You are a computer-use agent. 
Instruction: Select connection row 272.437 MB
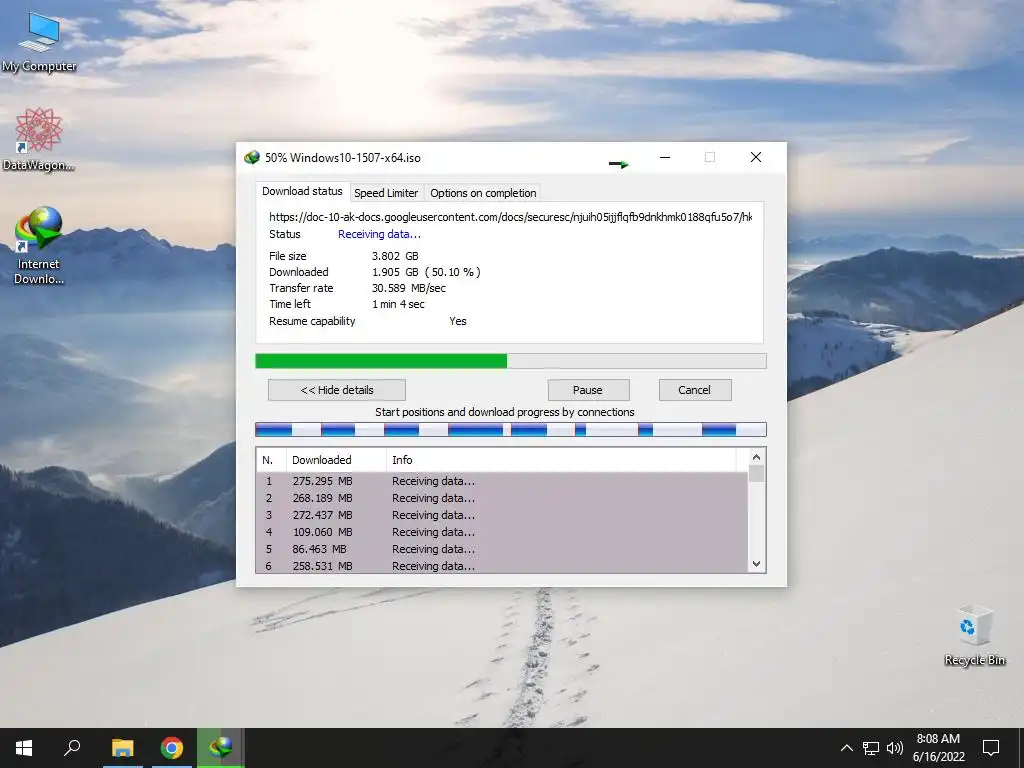click(x=502, y=515)
